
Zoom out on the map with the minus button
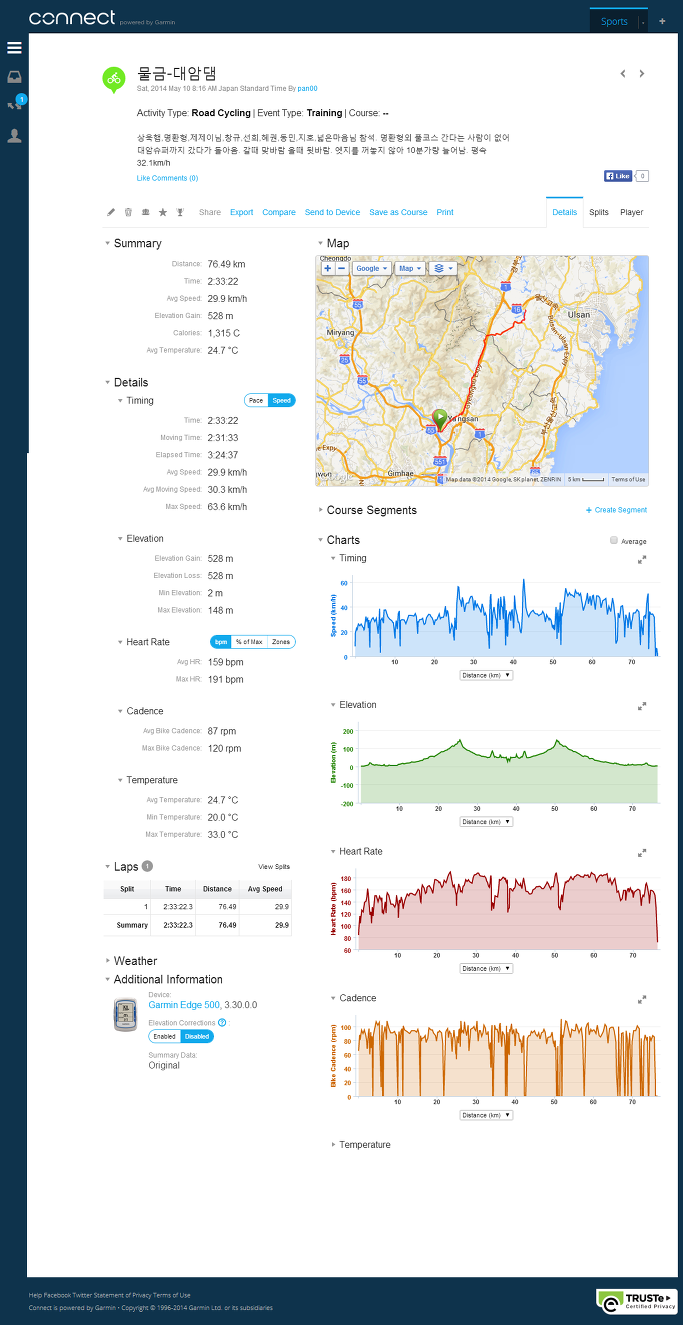click(x=341, y=268)
